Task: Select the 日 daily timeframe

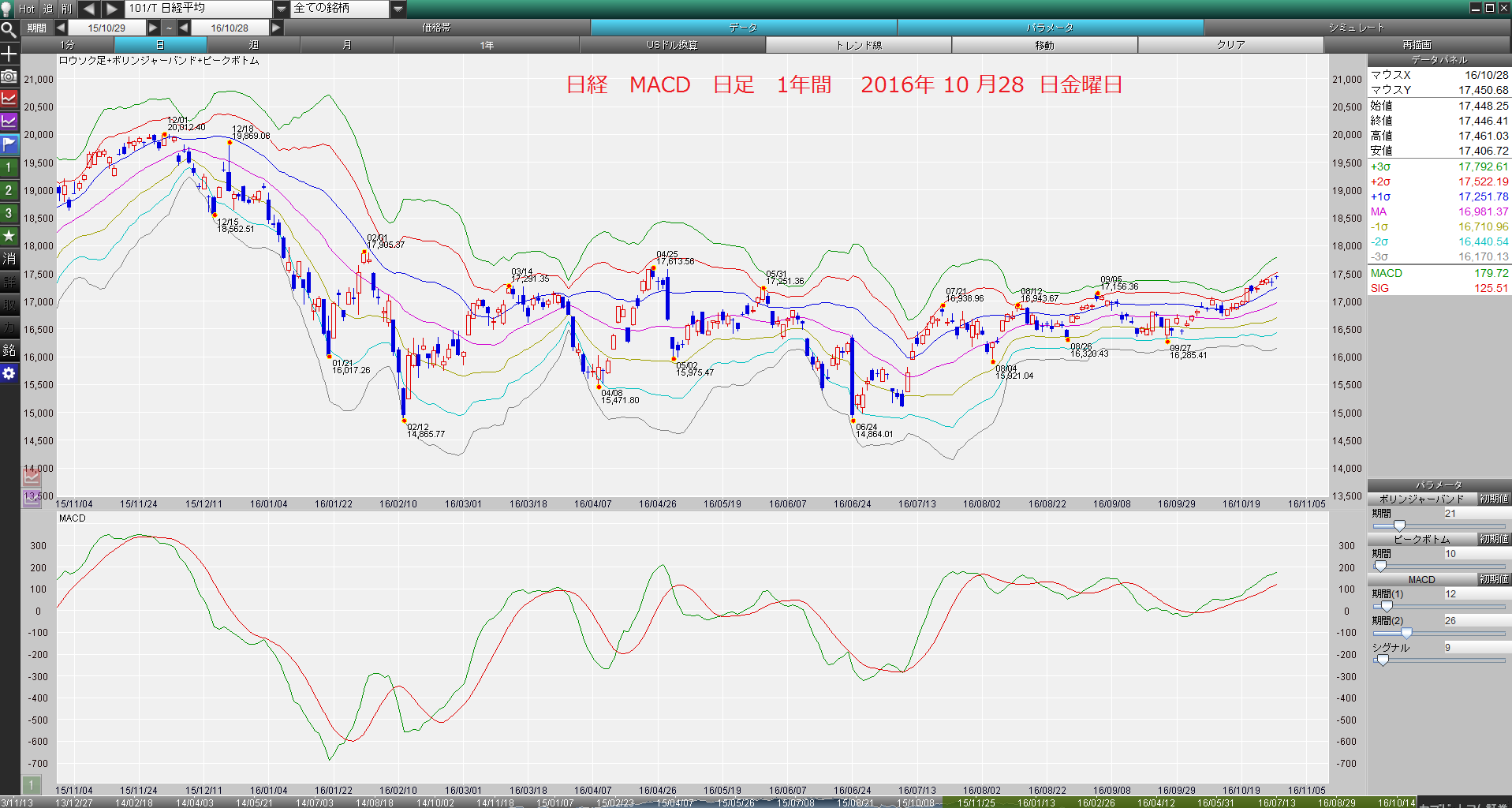Action: coord(160,45)
